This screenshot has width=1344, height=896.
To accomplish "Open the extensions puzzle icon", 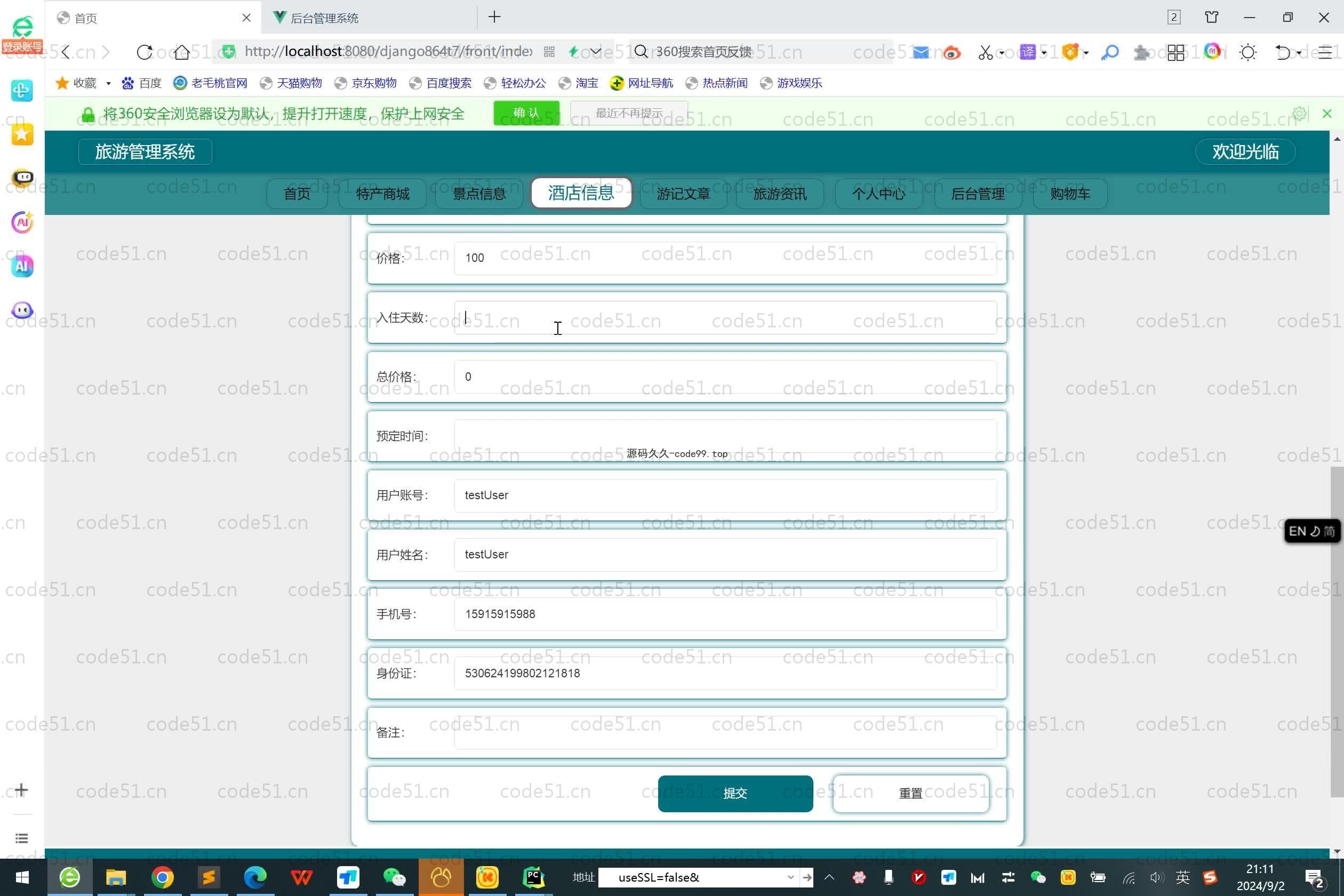I will [1141, 53].
